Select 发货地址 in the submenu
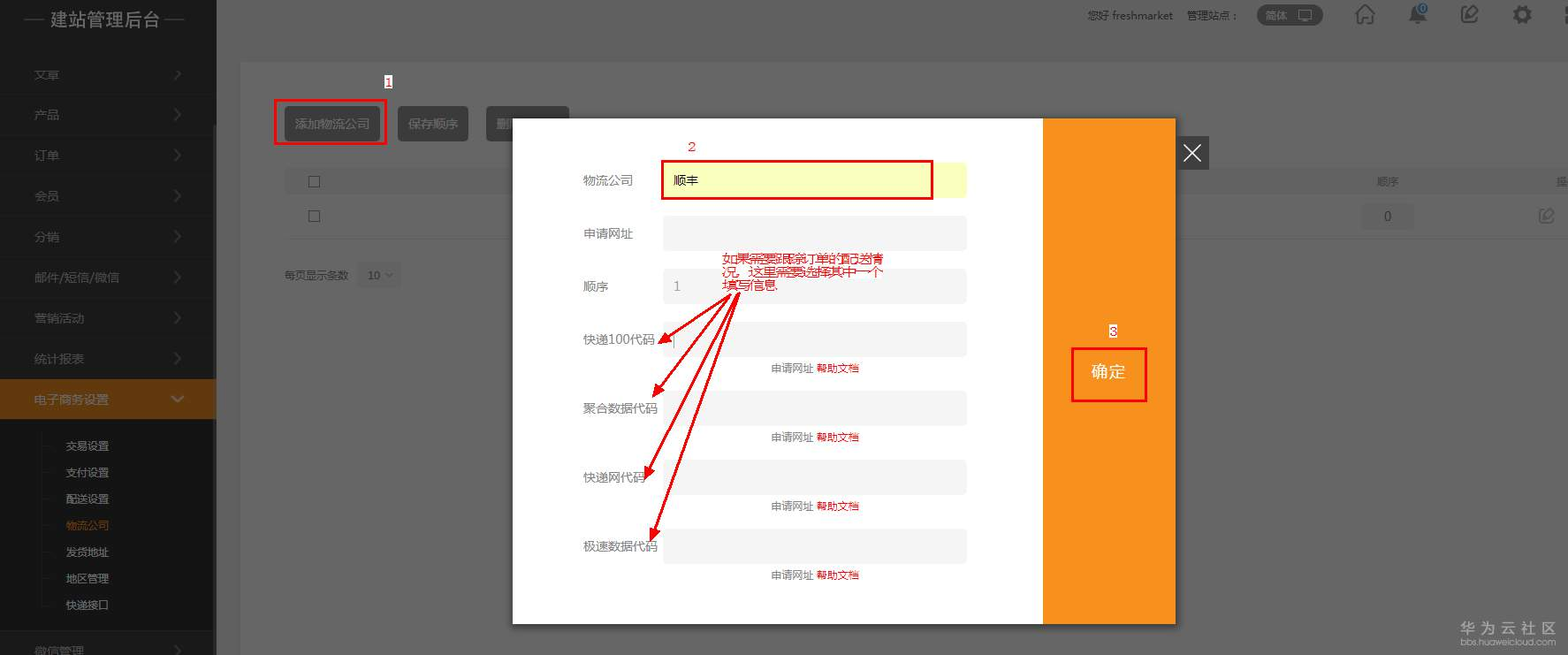This screenshot has width=1568, height=655. (88, 552)
